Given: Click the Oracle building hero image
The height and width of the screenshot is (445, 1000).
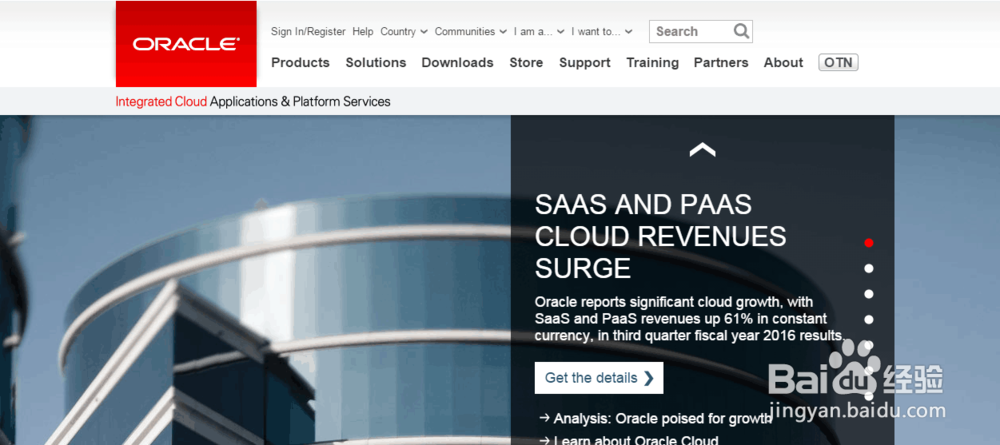Looking at the screenshot, I should (x=255, y=281).
